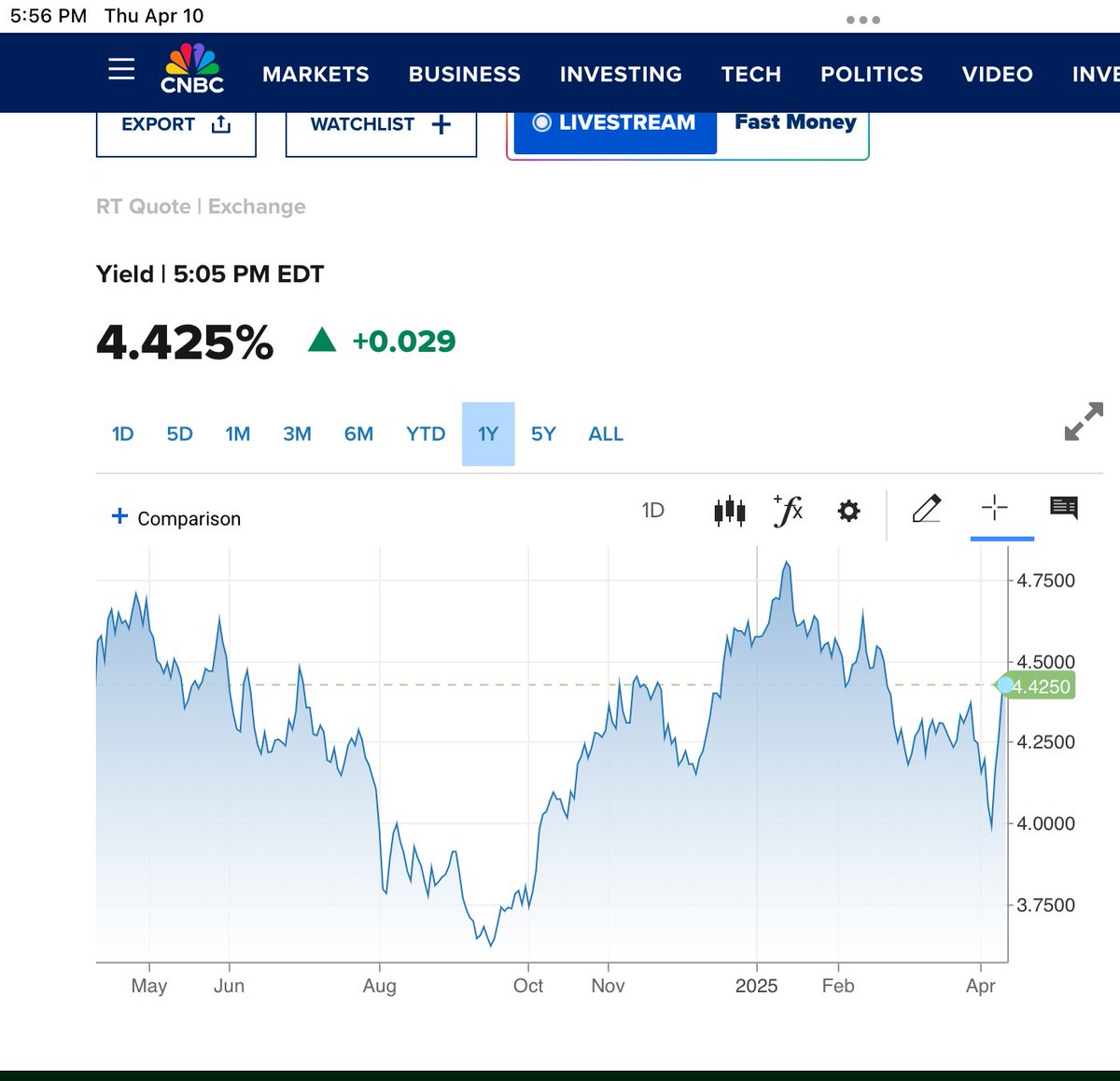Add to Watchlist button

pyautogui.click(x=381, y=127)
